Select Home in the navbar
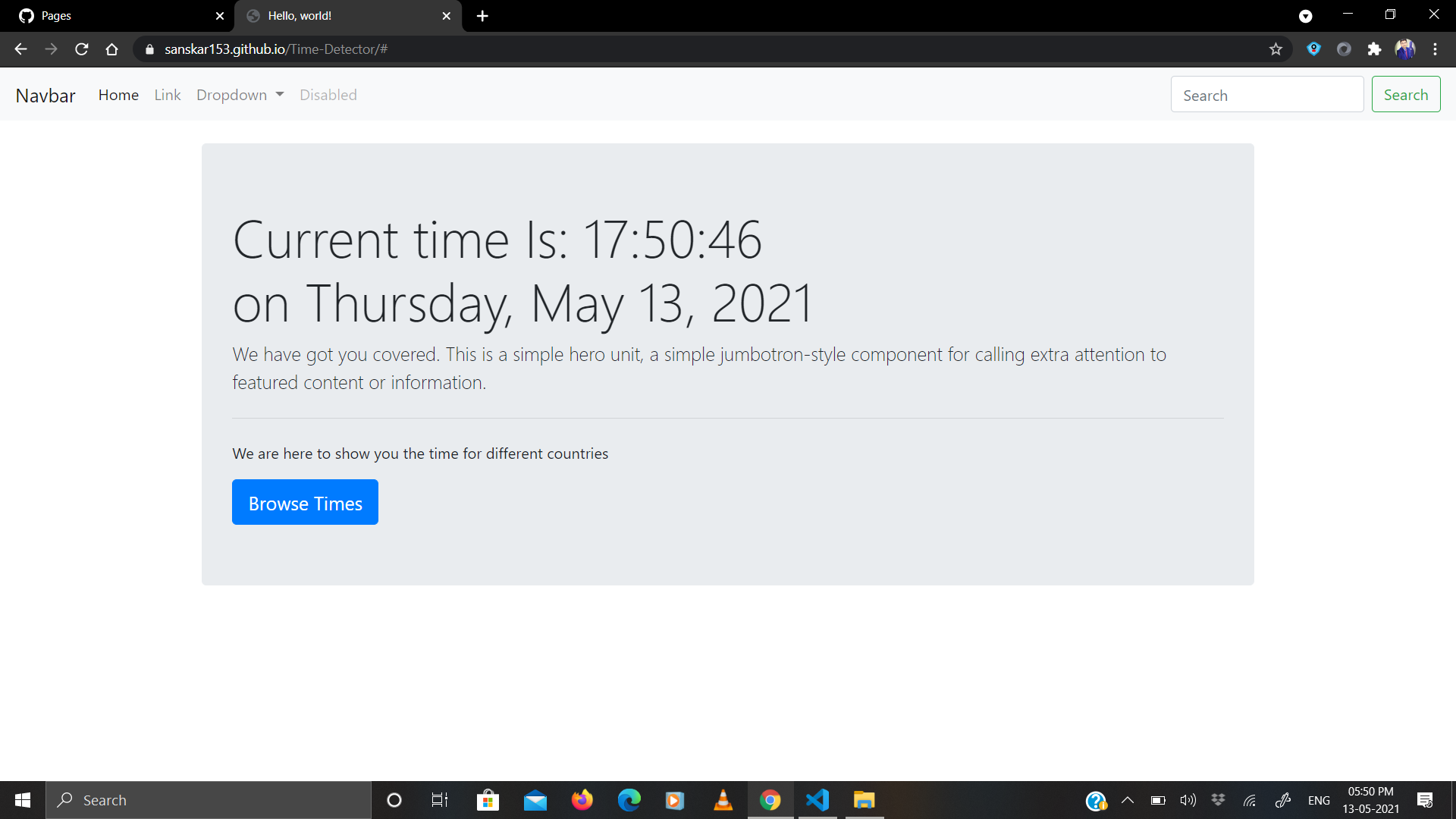 click(118, 95)
